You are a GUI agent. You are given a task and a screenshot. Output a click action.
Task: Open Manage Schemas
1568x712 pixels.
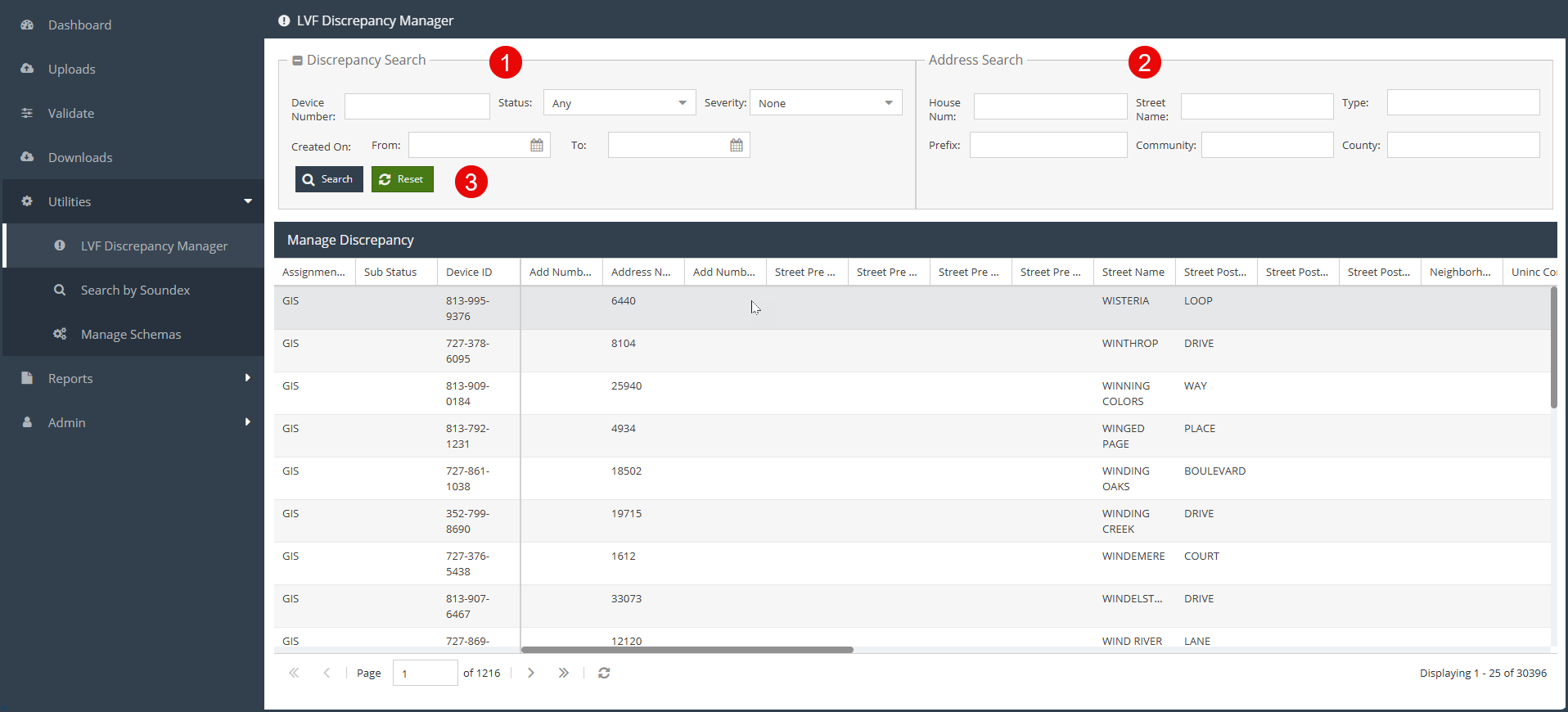(131, 334)
